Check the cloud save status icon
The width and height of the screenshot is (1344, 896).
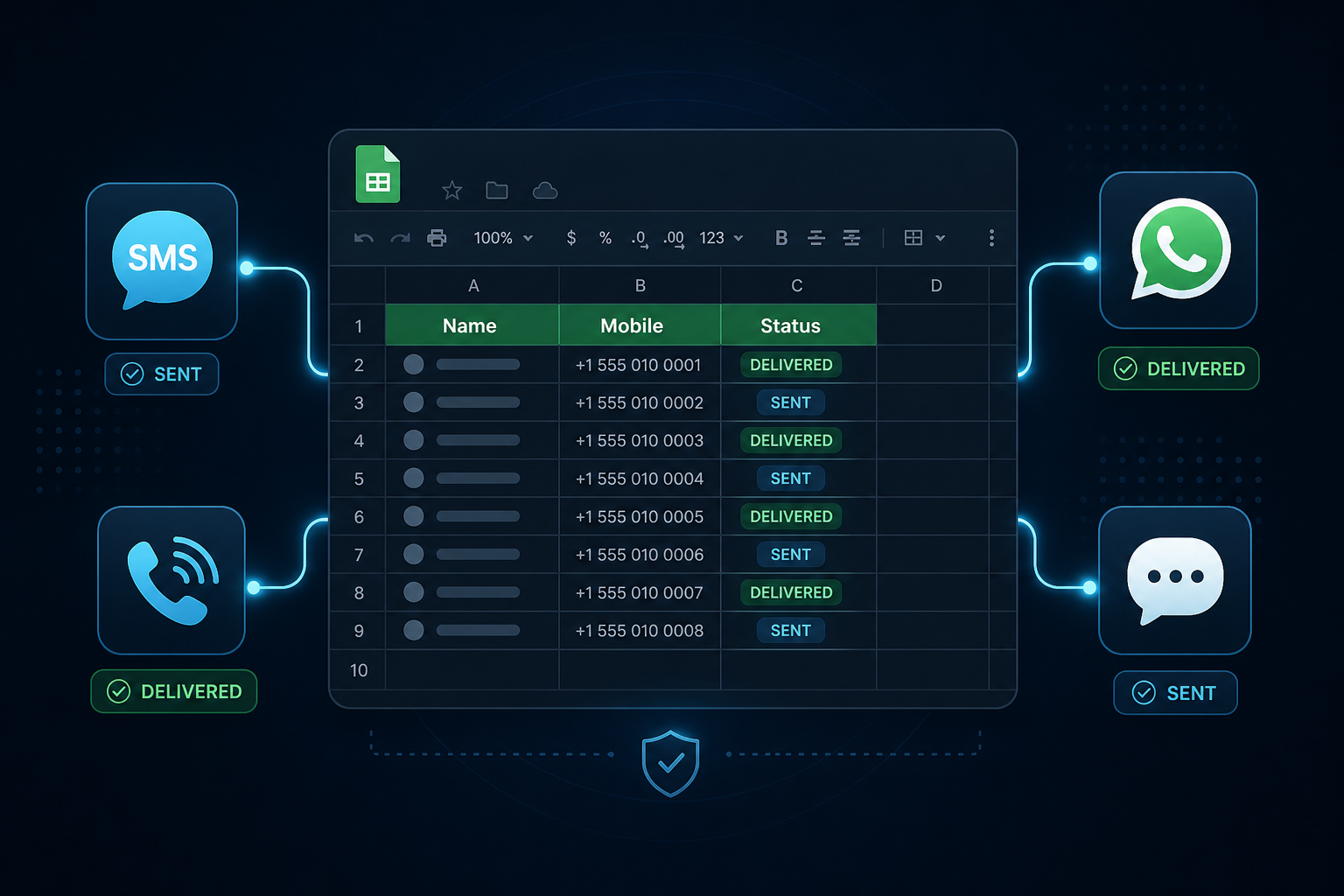(x=545, y=190)
